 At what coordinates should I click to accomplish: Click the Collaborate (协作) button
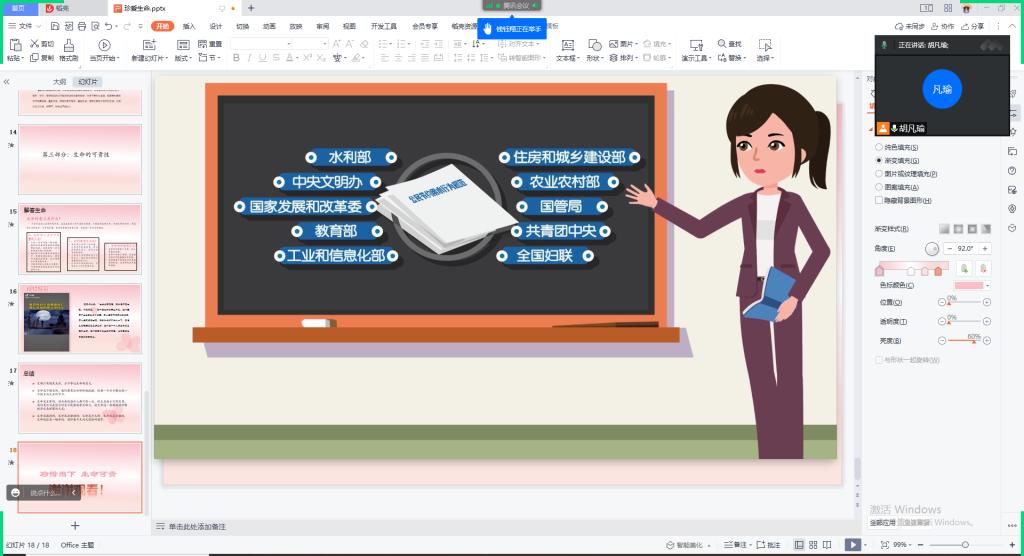point(941,26)
